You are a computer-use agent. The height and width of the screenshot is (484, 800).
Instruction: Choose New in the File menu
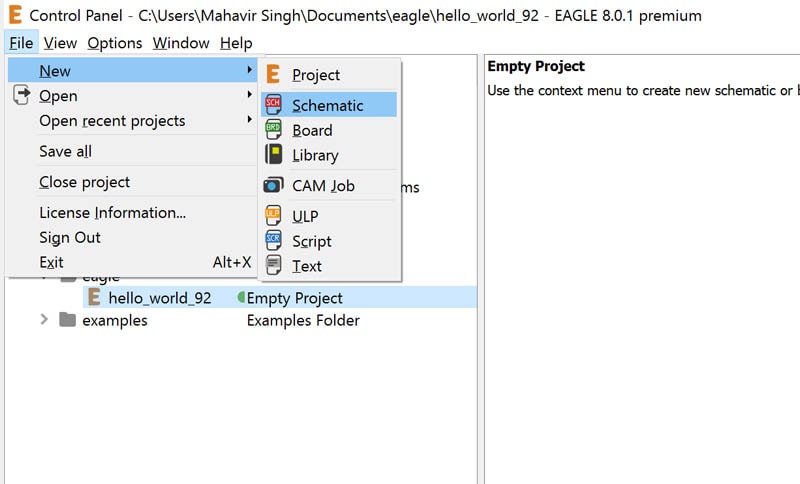(133, 70)
